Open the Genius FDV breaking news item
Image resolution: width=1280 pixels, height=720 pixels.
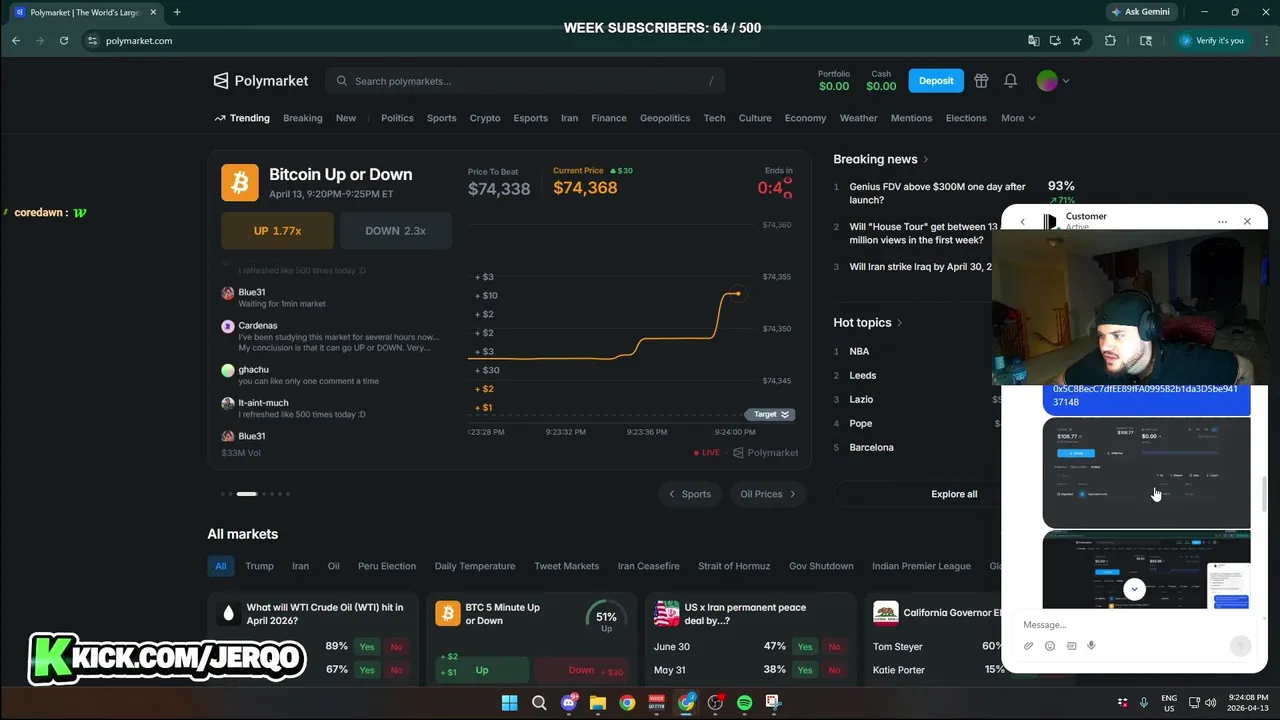938,193
